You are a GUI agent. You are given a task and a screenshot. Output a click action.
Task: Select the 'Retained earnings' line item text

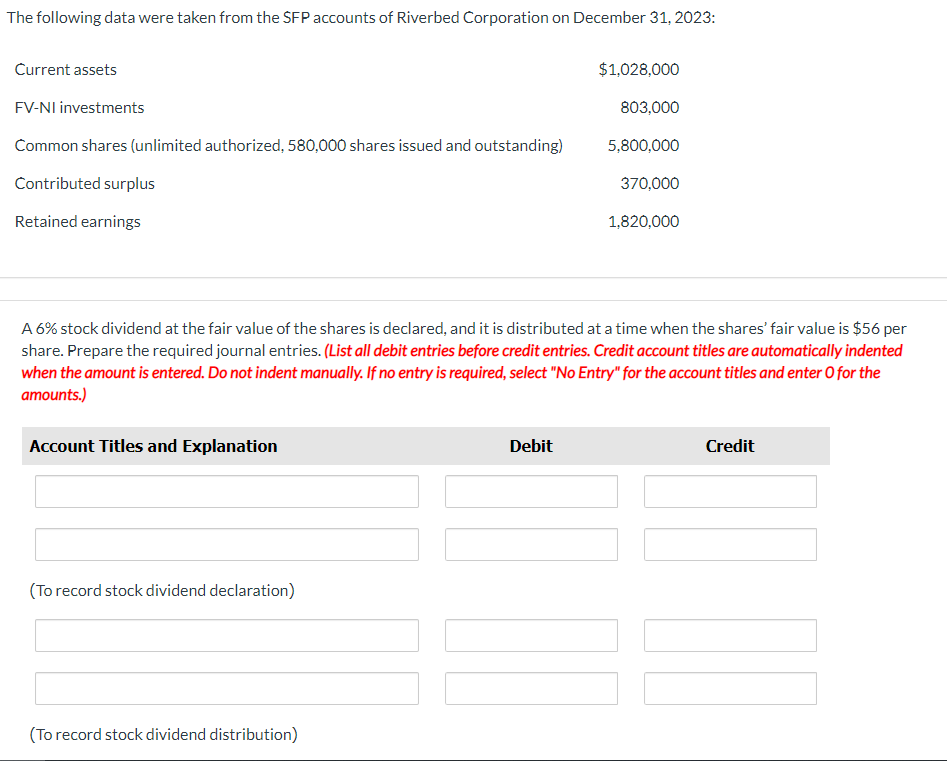77,221
